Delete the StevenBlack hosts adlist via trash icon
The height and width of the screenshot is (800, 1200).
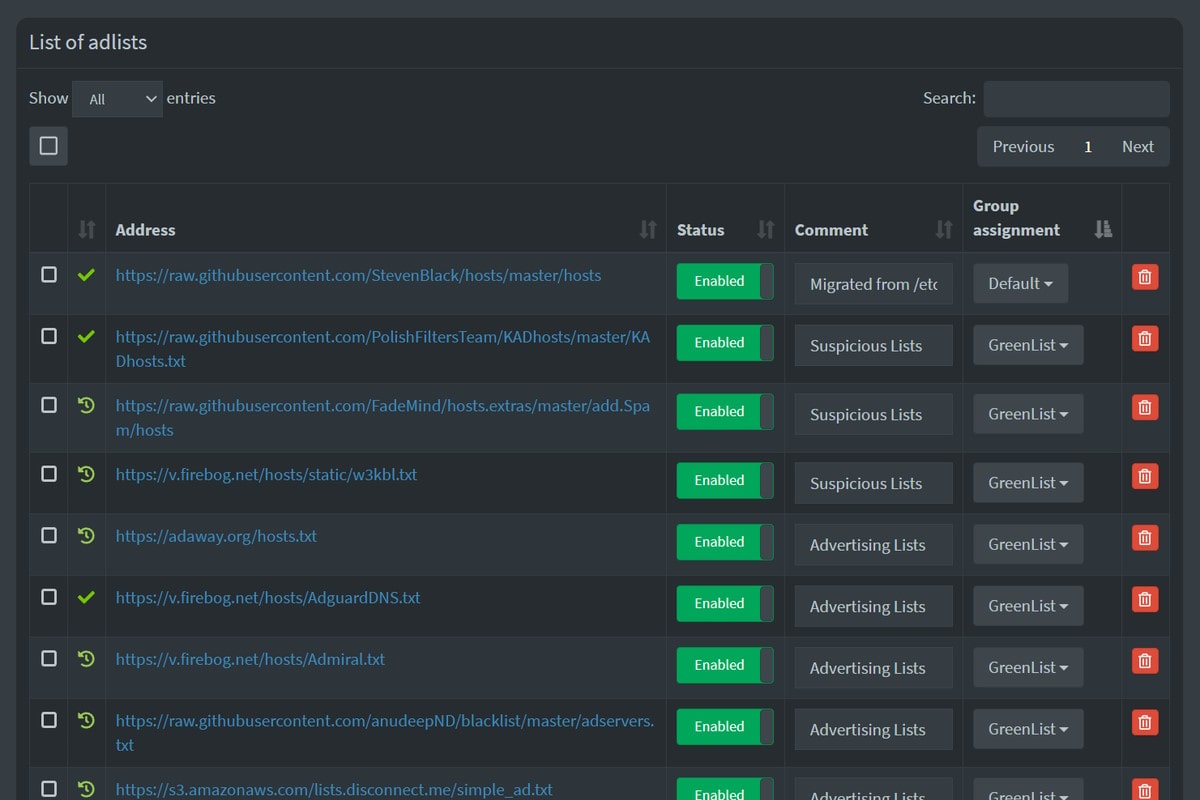[1145, 277]
